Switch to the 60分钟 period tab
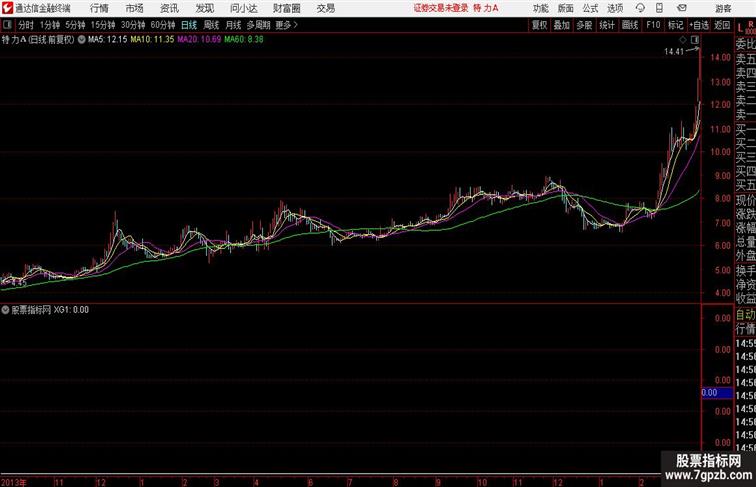Viewport: 756px width, 487px height. coord(163,25)
